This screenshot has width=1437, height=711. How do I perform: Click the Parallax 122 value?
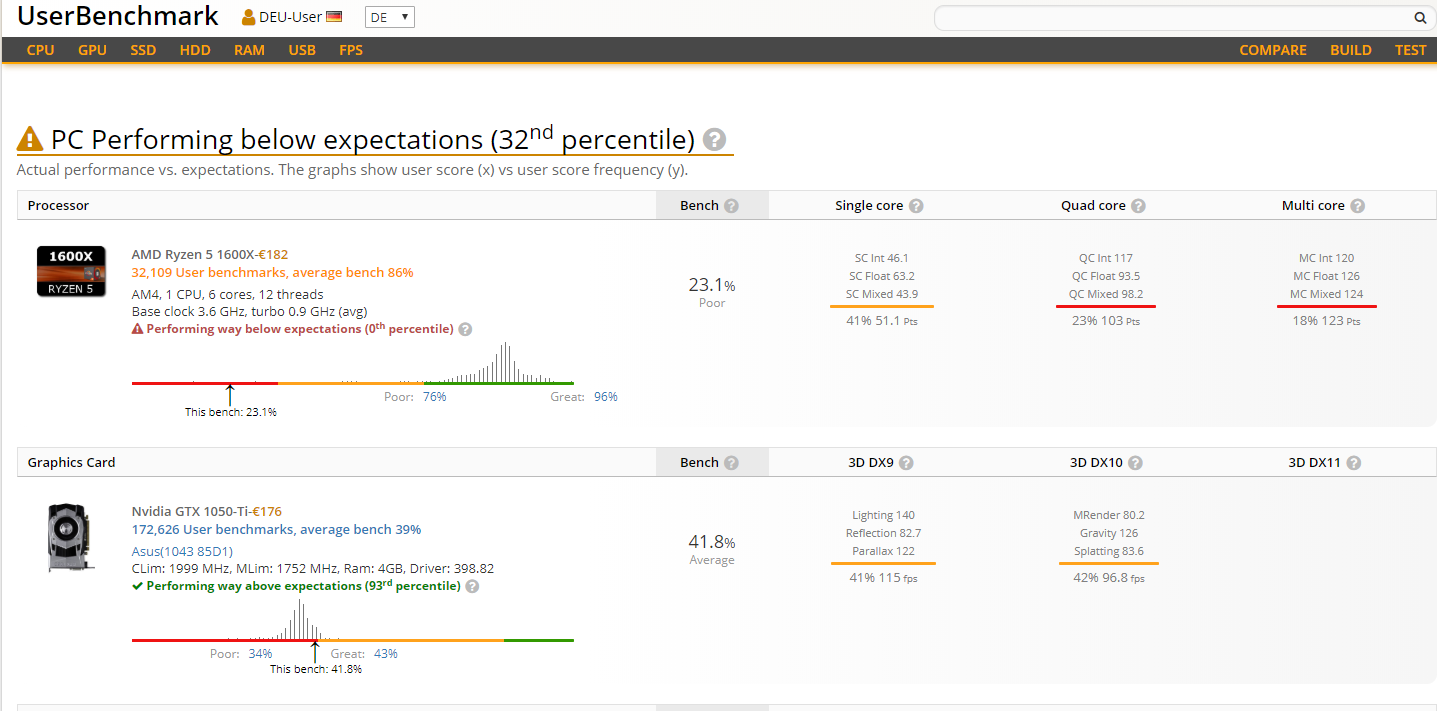pos(883,551)
